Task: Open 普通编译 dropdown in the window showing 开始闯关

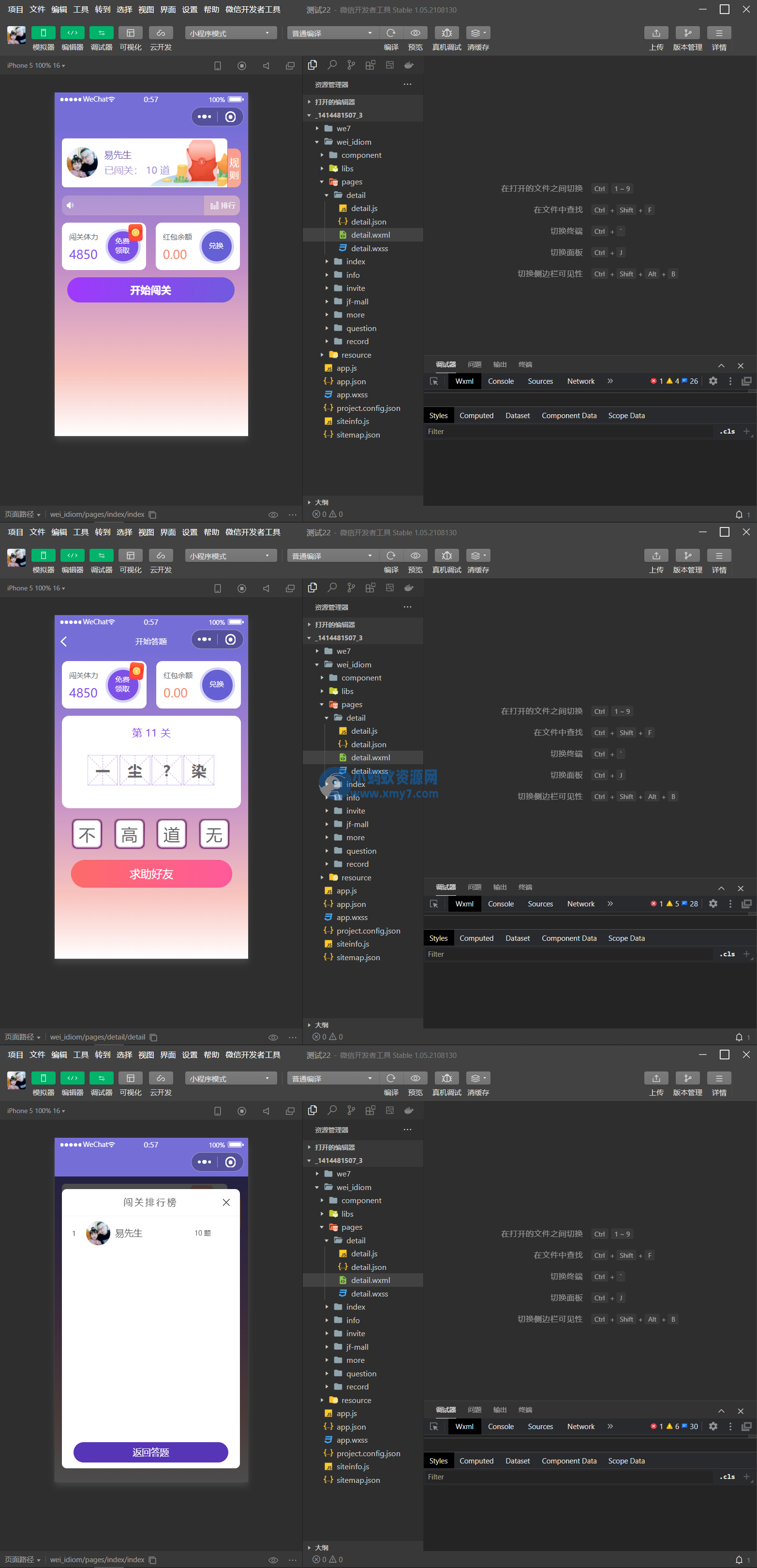Action: coord(332,33)
